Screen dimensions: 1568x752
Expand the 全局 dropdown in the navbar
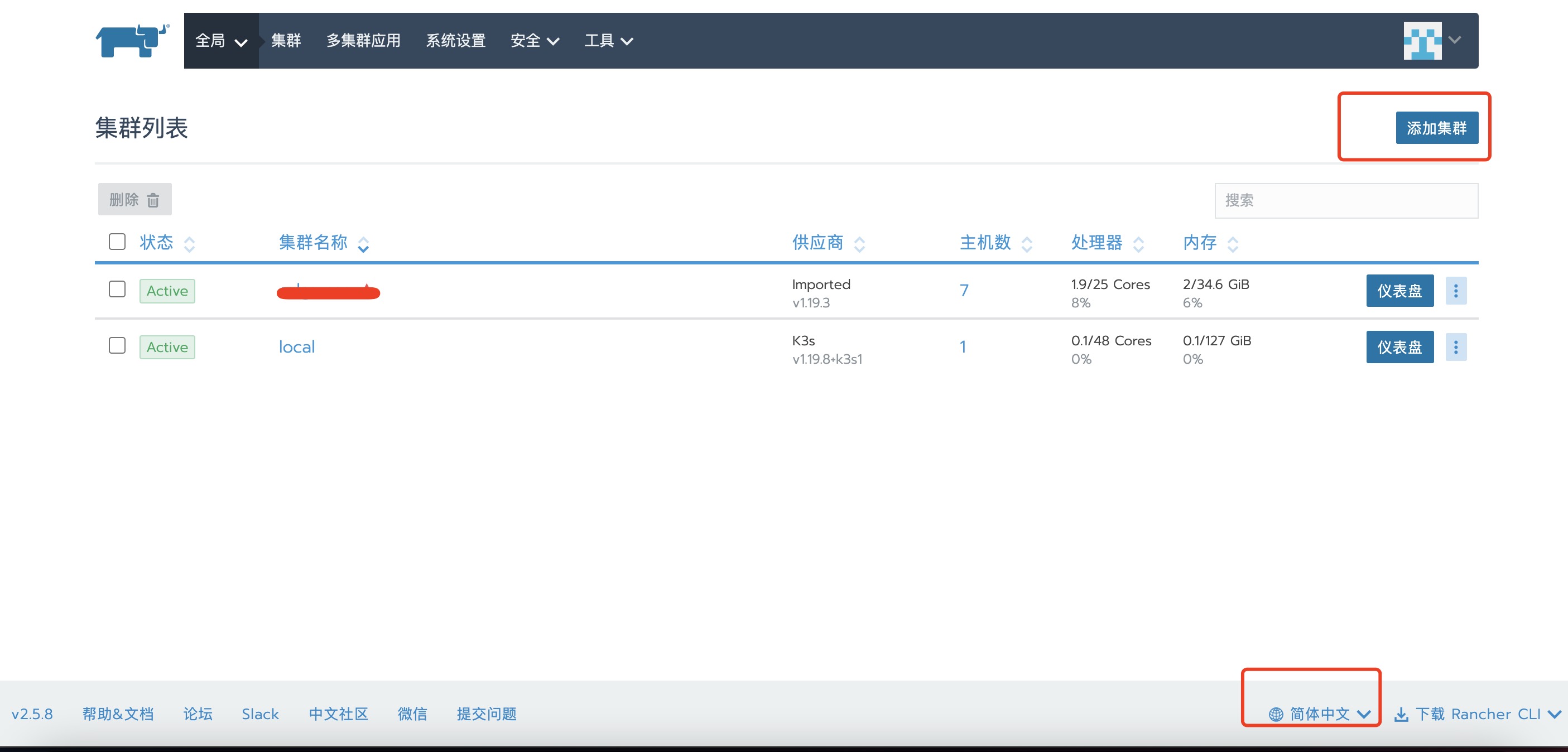coord(220,40)
